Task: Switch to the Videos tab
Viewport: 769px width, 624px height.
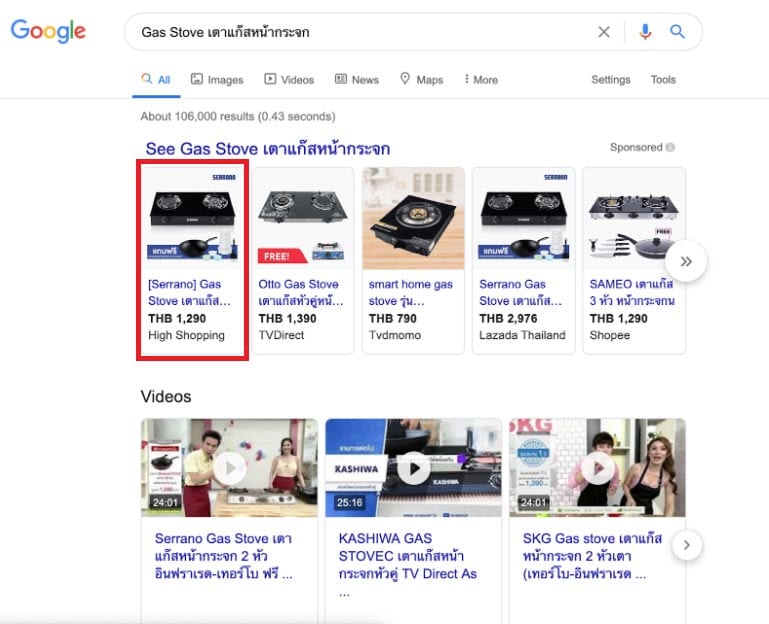Action: pos(289,79)
